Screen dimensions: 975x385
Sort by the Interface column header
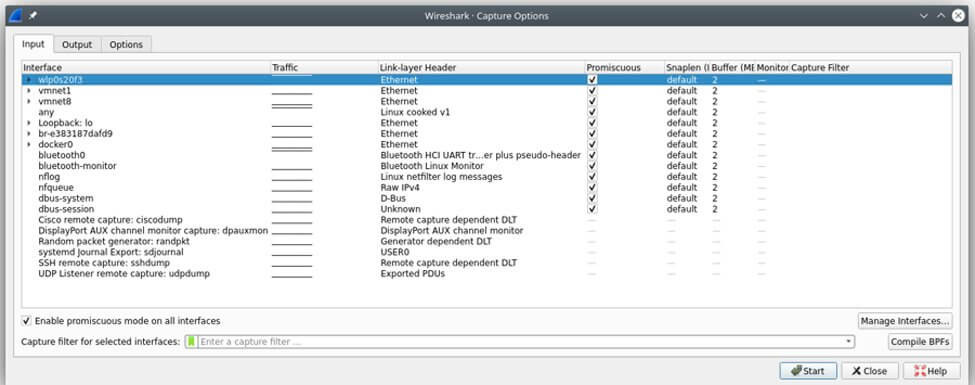click(x=146, y=67)
